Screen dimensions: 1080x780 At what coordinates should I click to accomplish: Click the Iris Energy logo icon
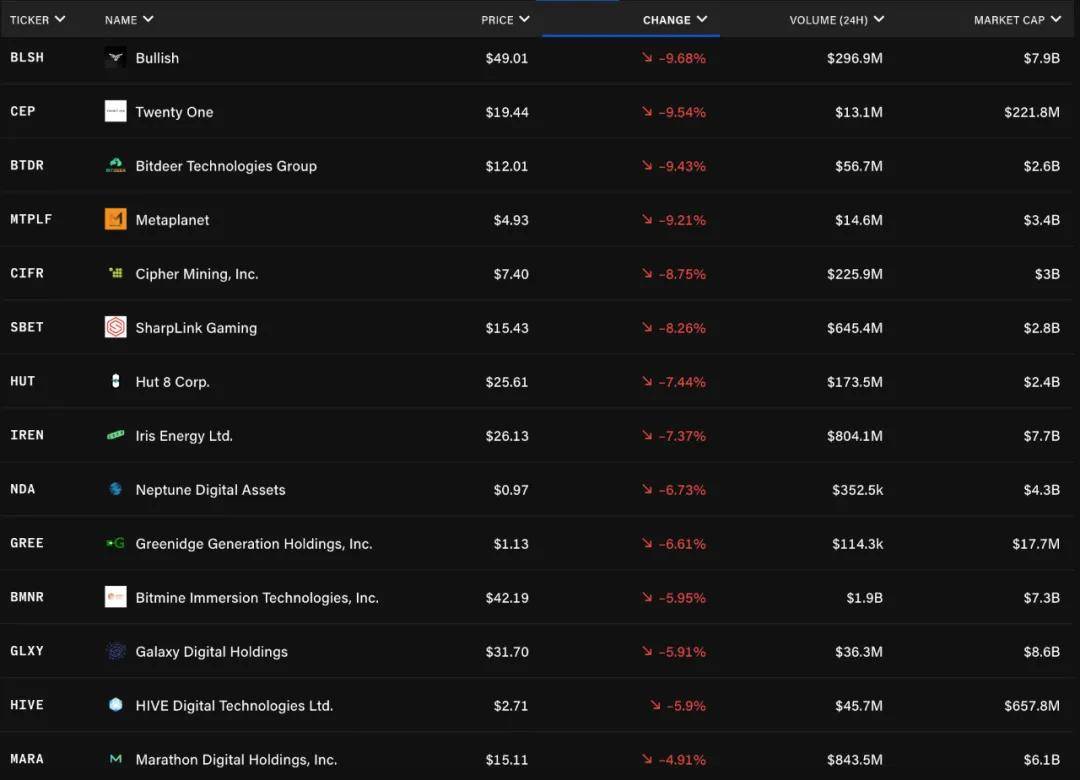tap(115, 436)
